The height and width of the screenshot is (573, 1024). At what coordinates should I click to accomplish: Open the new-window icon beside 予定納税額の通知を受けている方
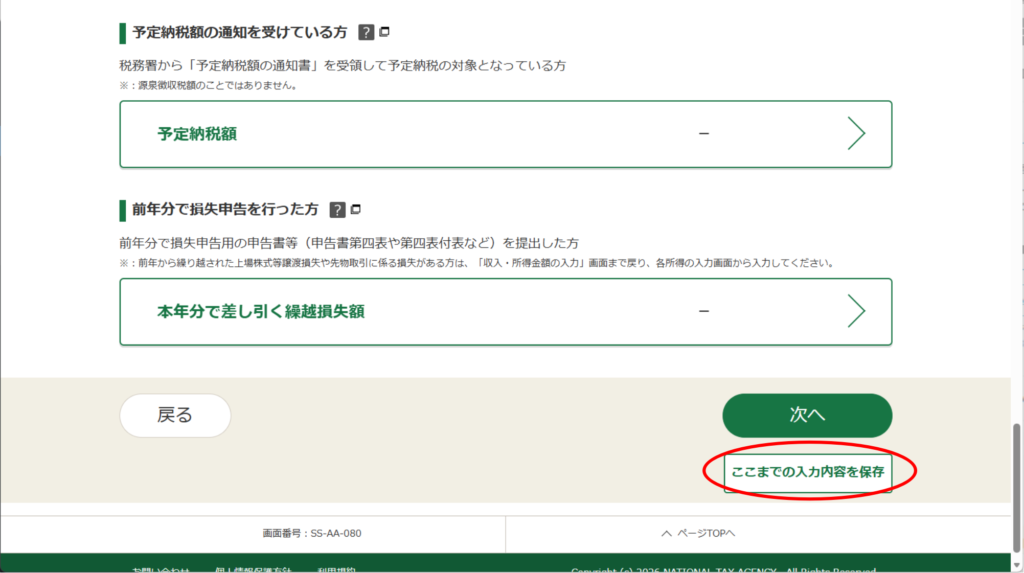pos(385,32)
